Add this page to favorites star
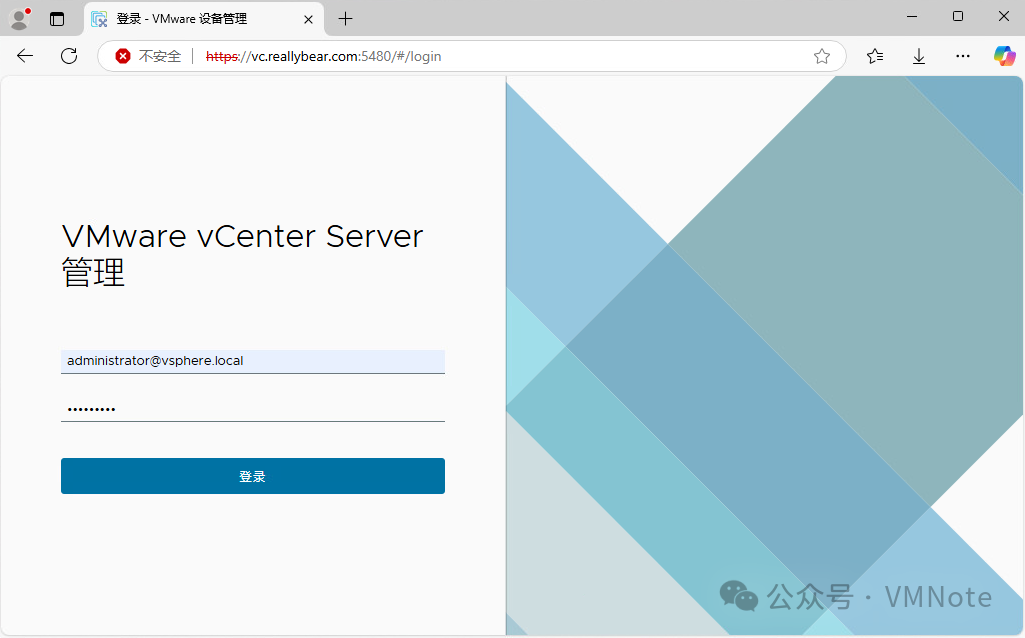 (822, 56)
